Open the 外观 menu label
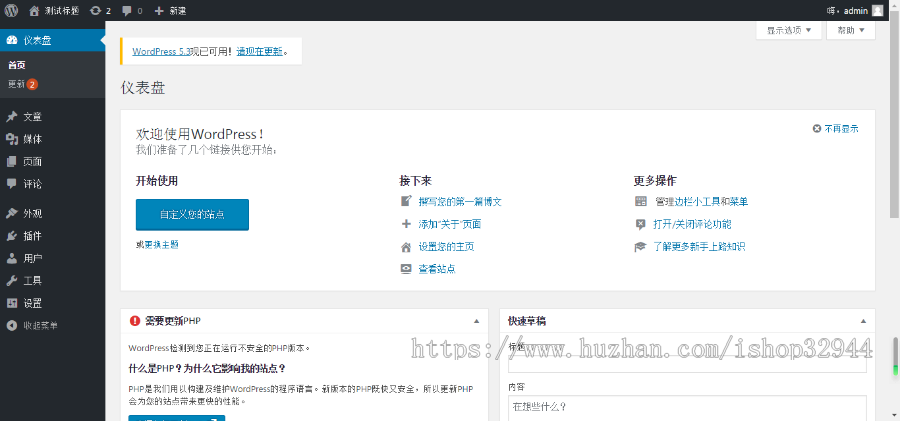Screen dimensions: 900x421 pyautogui.click(x=33, y=214)
